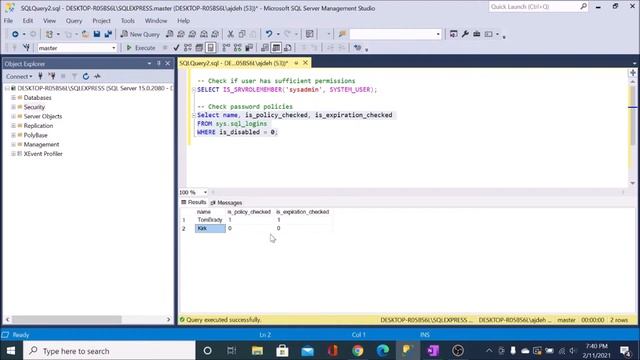Open the Query menu
Image resolution: width=640 pixels, height=360 pixels.
pyautogui.click(x=74, y=20)
